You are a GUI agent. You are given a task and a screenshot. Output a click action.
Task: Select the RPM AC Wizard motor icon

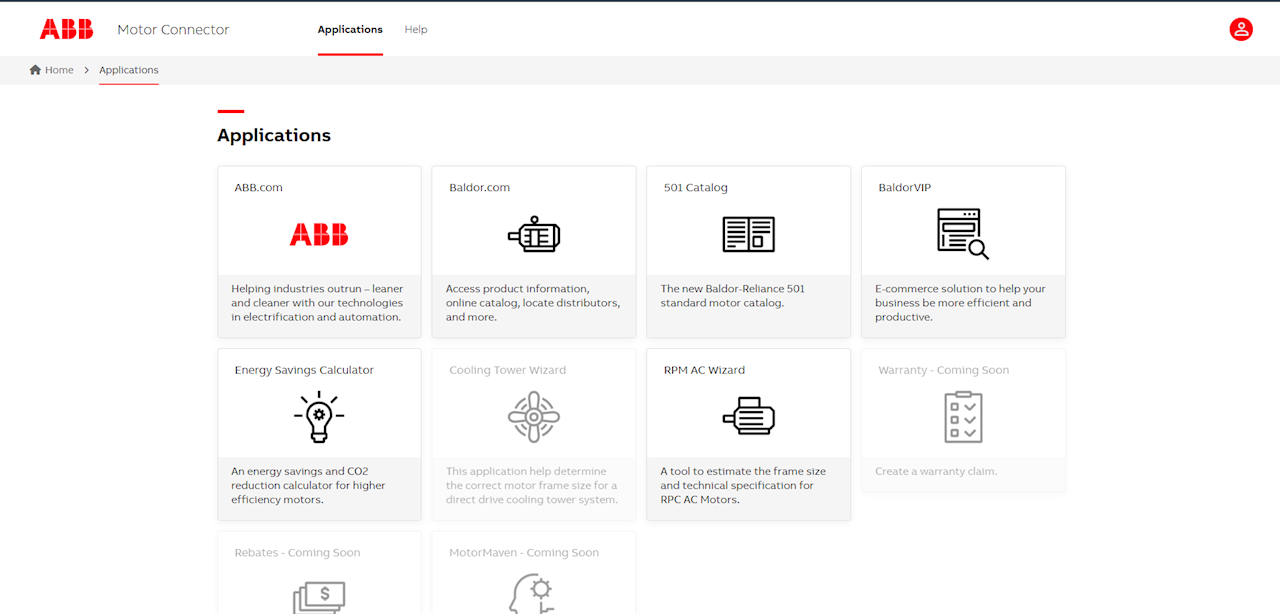tap(748, 416)
